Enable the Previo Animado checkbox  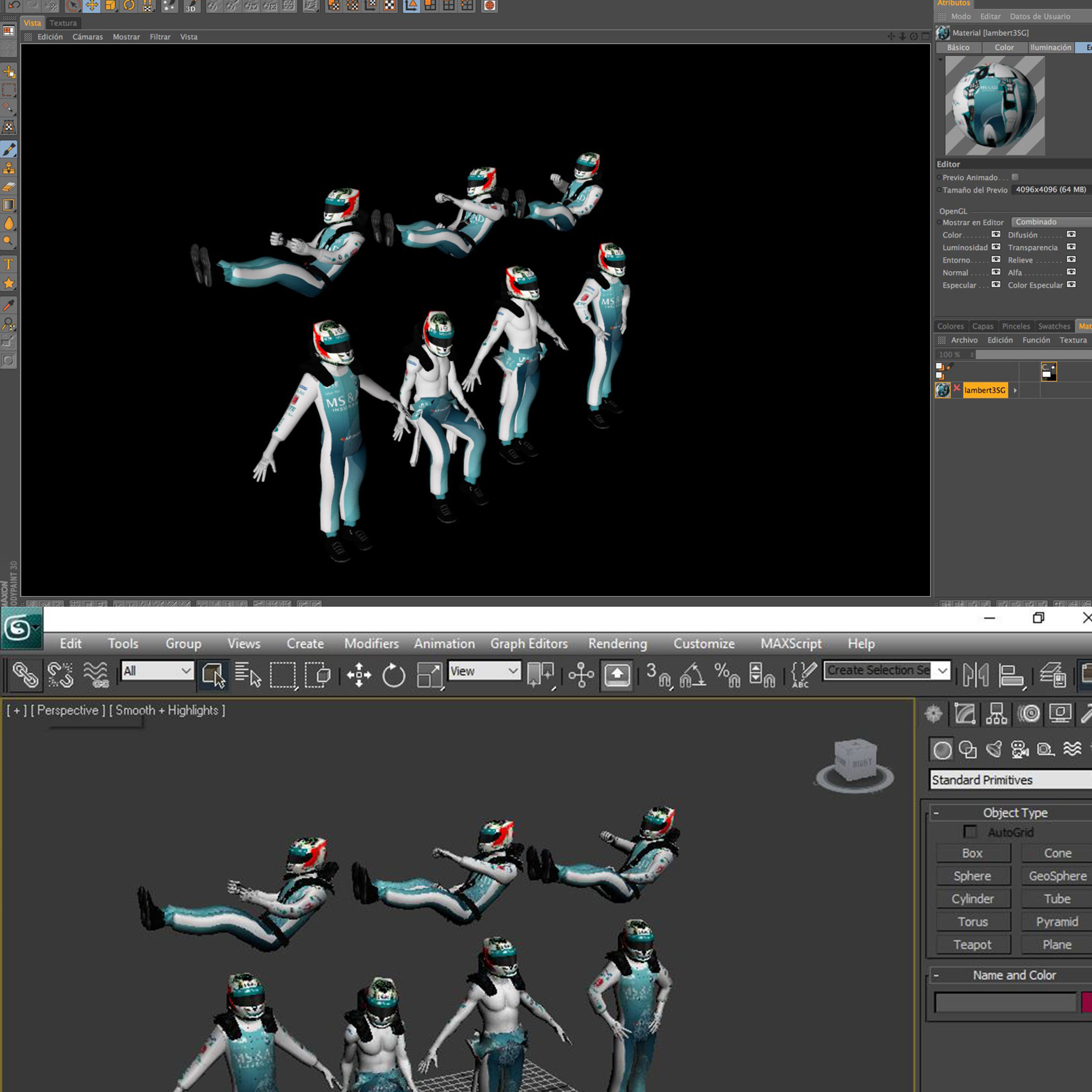click(x=1015, y=177)
